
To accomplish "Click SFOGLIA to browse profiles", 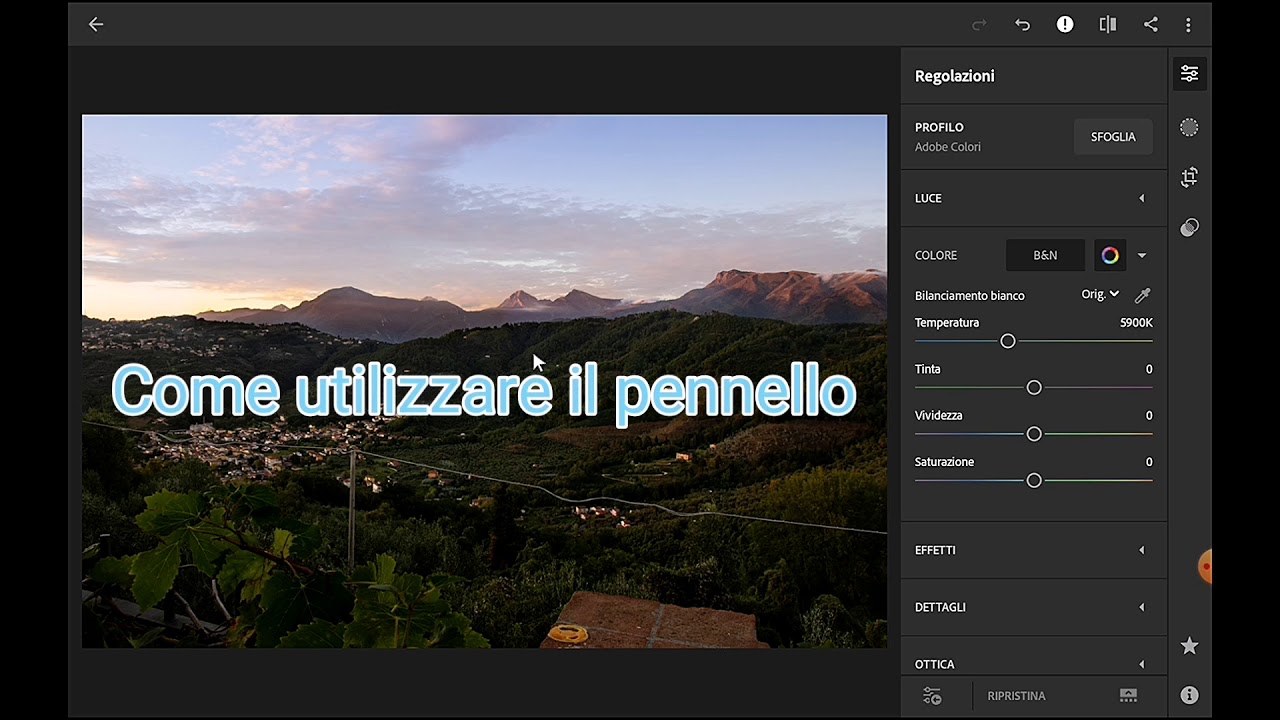I will (x=1113, y=137).
